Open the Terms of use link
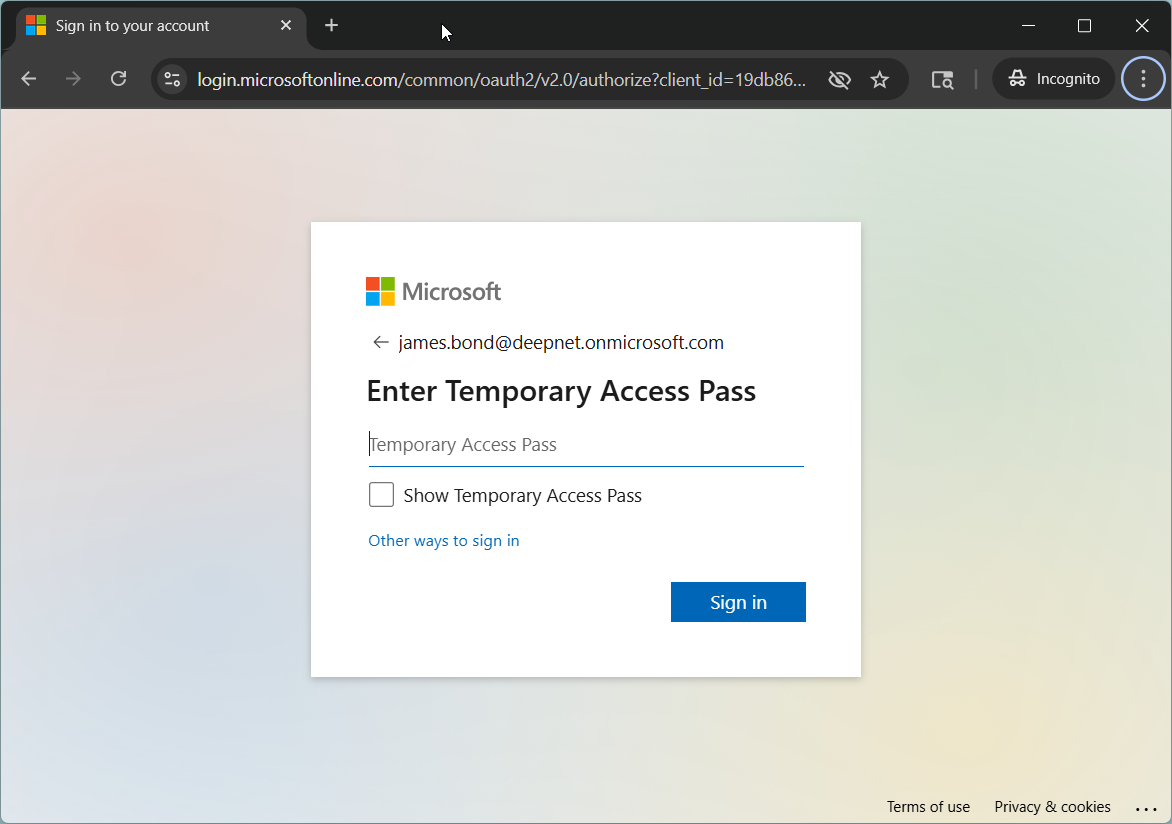The height and width of the screenshot is (824, 1172). 928,807
